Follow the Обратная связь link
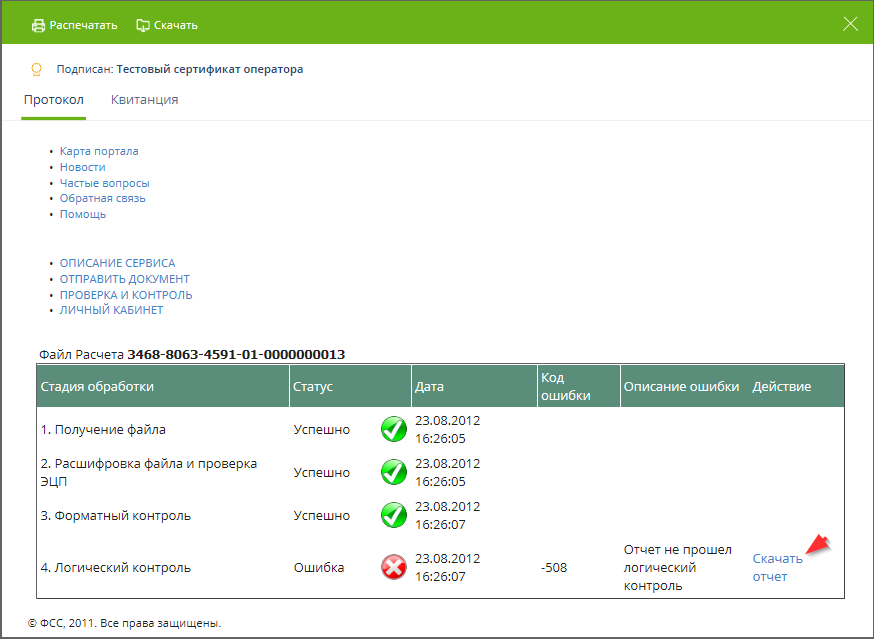The width and height of the screenshot is (874, 640). (x=102, y=198)
